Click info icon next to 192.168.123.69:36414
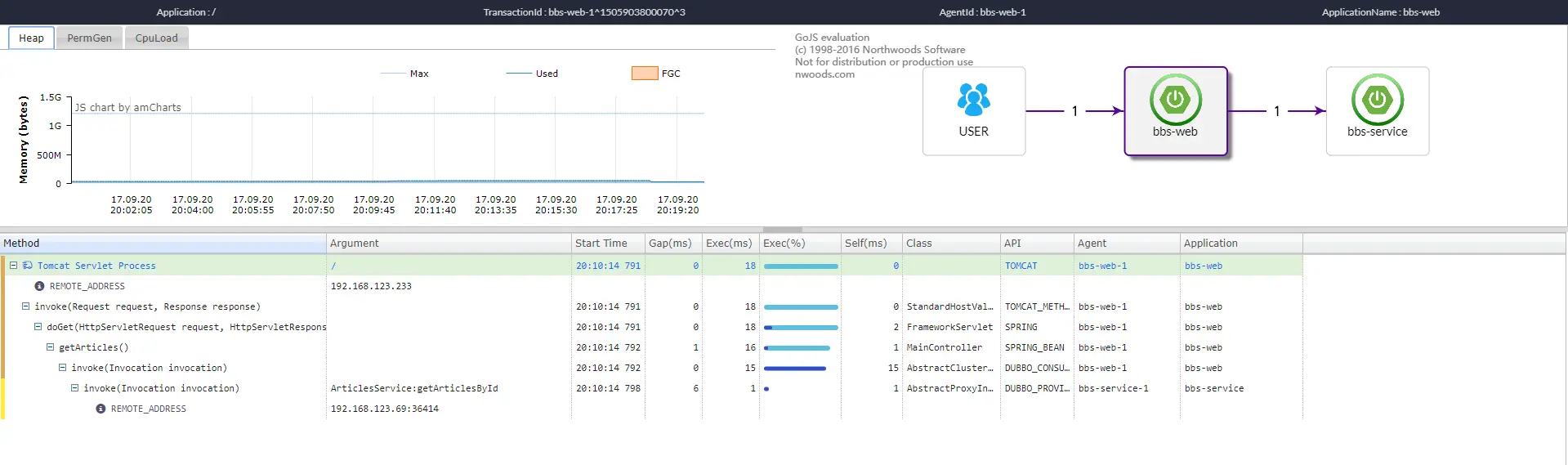Screen dimensions: 1568x465 (x=101, y=409)
